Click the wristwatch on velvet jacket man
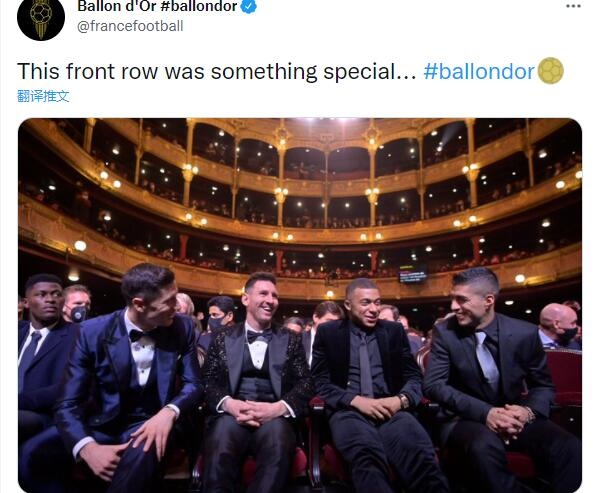 point(403,401)
